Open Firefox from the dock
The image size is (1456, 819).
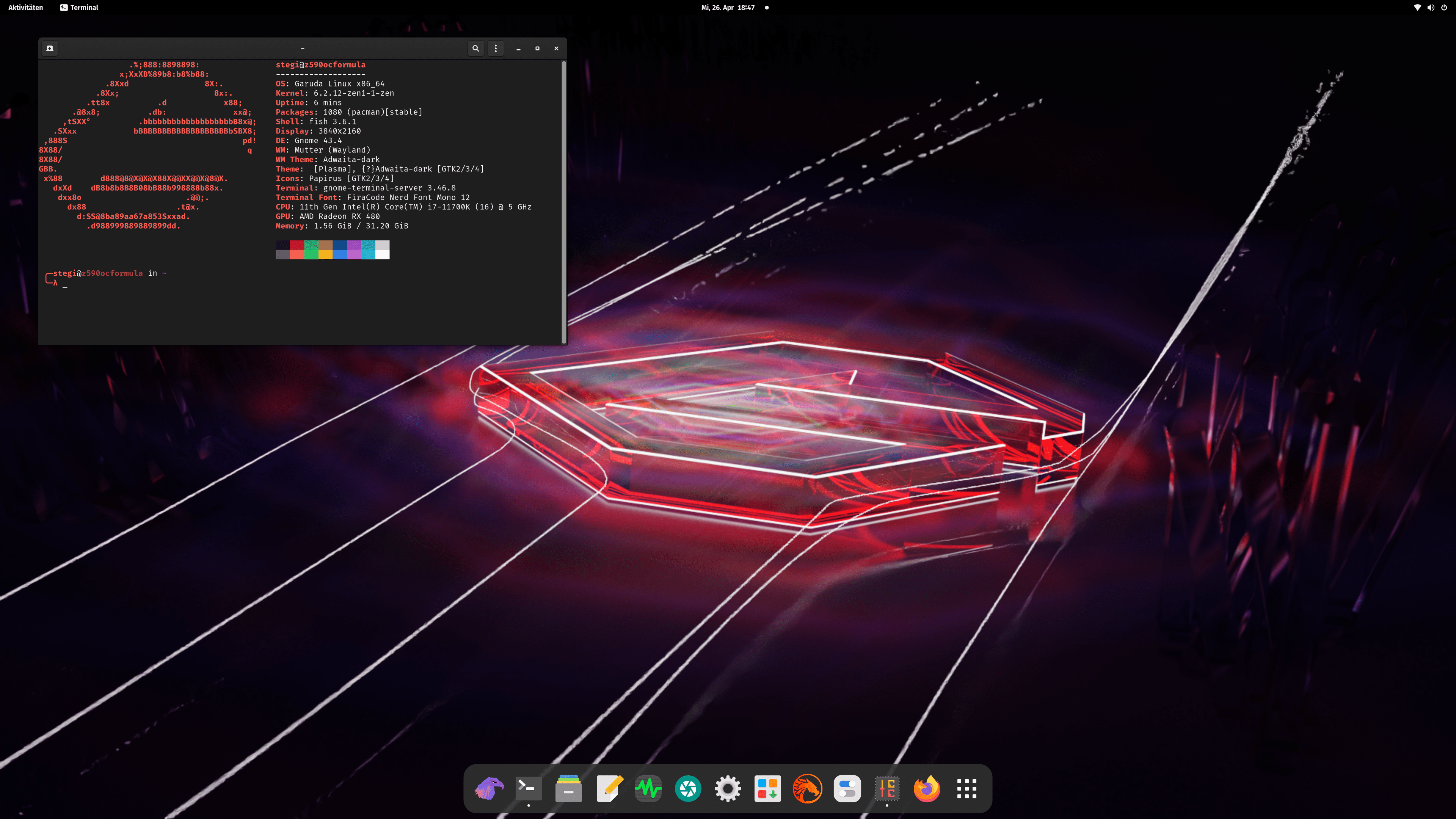(x=927, y=789)
